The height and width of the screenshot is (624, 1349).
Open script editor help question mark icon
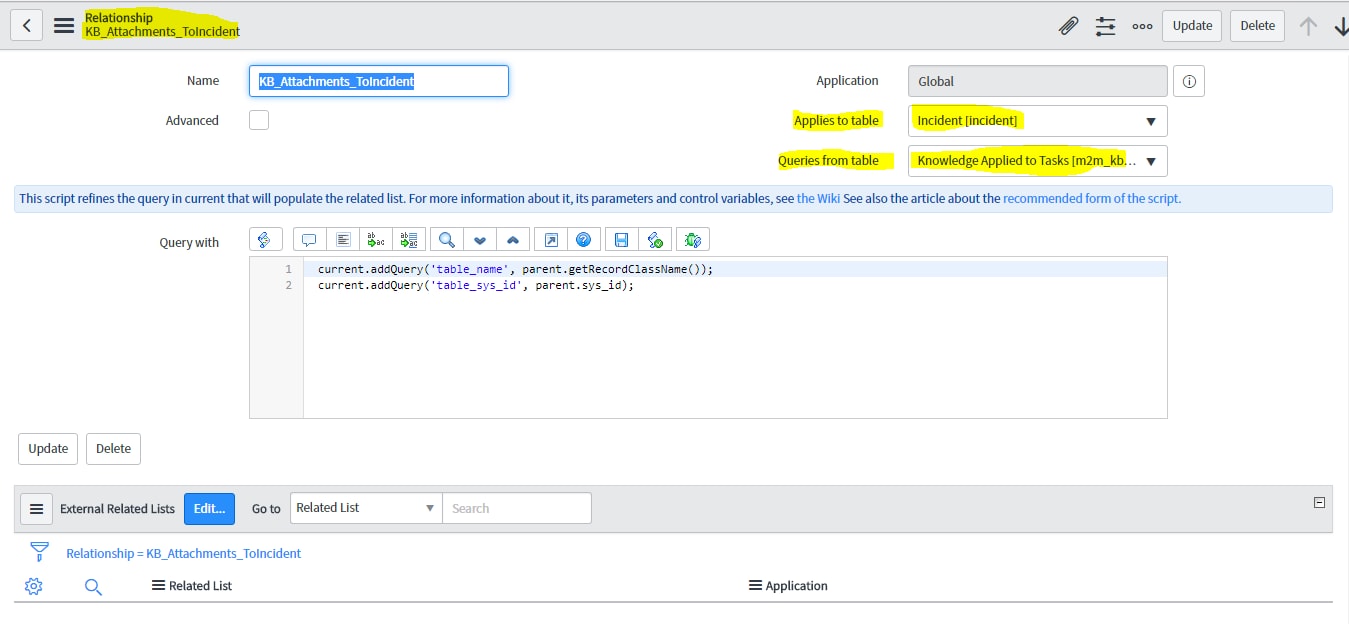pyautogui.click(x=584, y=240)
